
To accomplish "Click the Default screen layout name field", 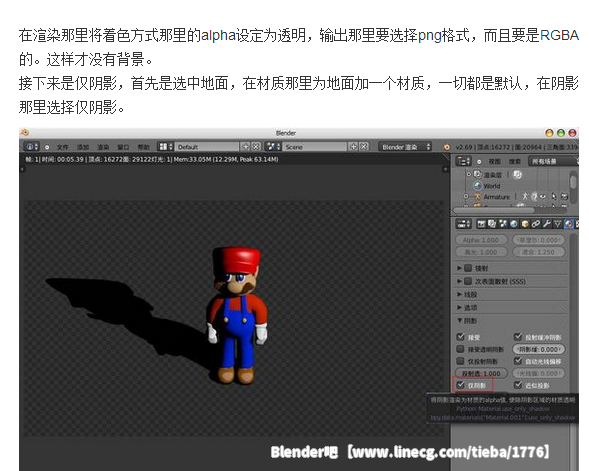I will (x=207, y=147).
